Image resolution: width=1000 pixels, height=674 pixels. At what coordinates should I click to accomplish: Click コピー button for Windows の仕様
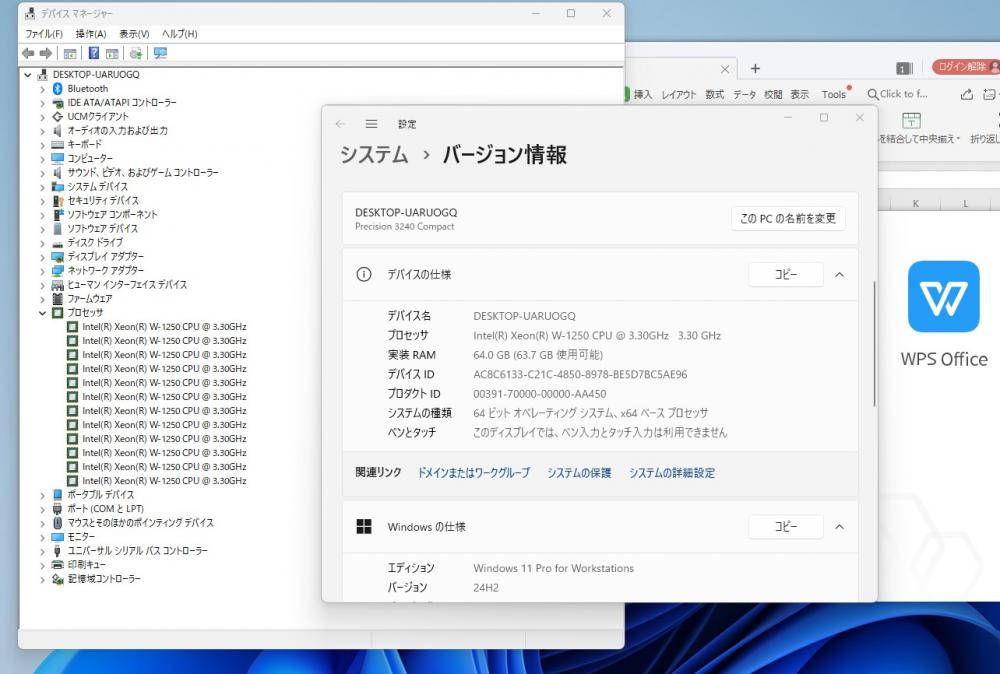(x=786, y=527)
